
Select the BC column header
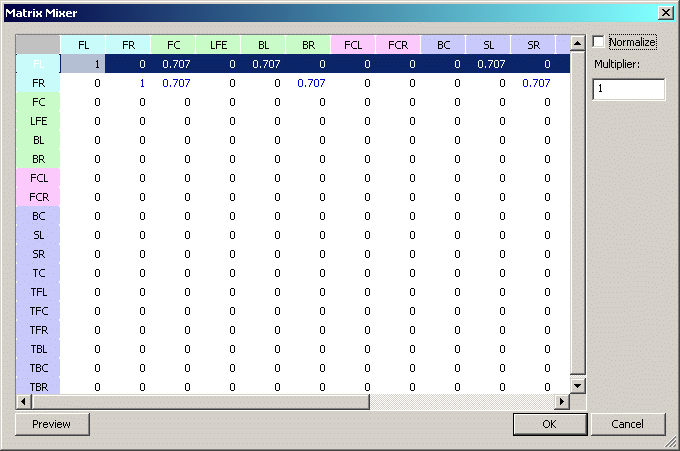click(x=443, y=45)
